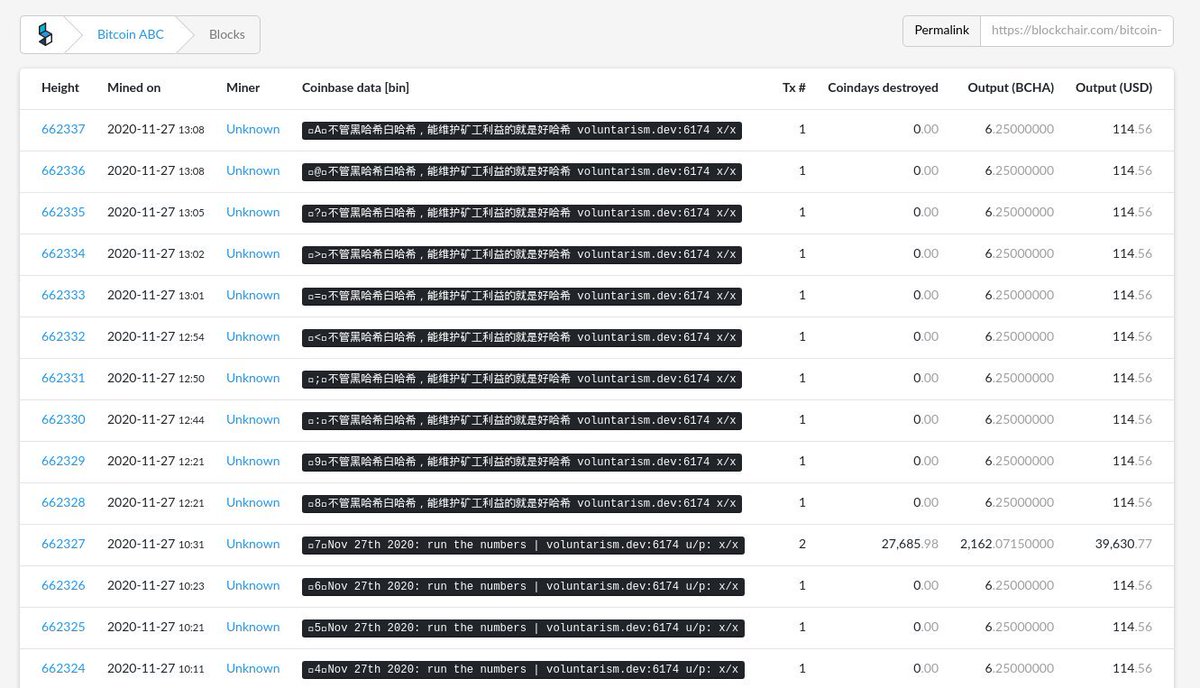Click Unknown miner for block 662325
The image size is (1200, 688).
click(253, 627)
